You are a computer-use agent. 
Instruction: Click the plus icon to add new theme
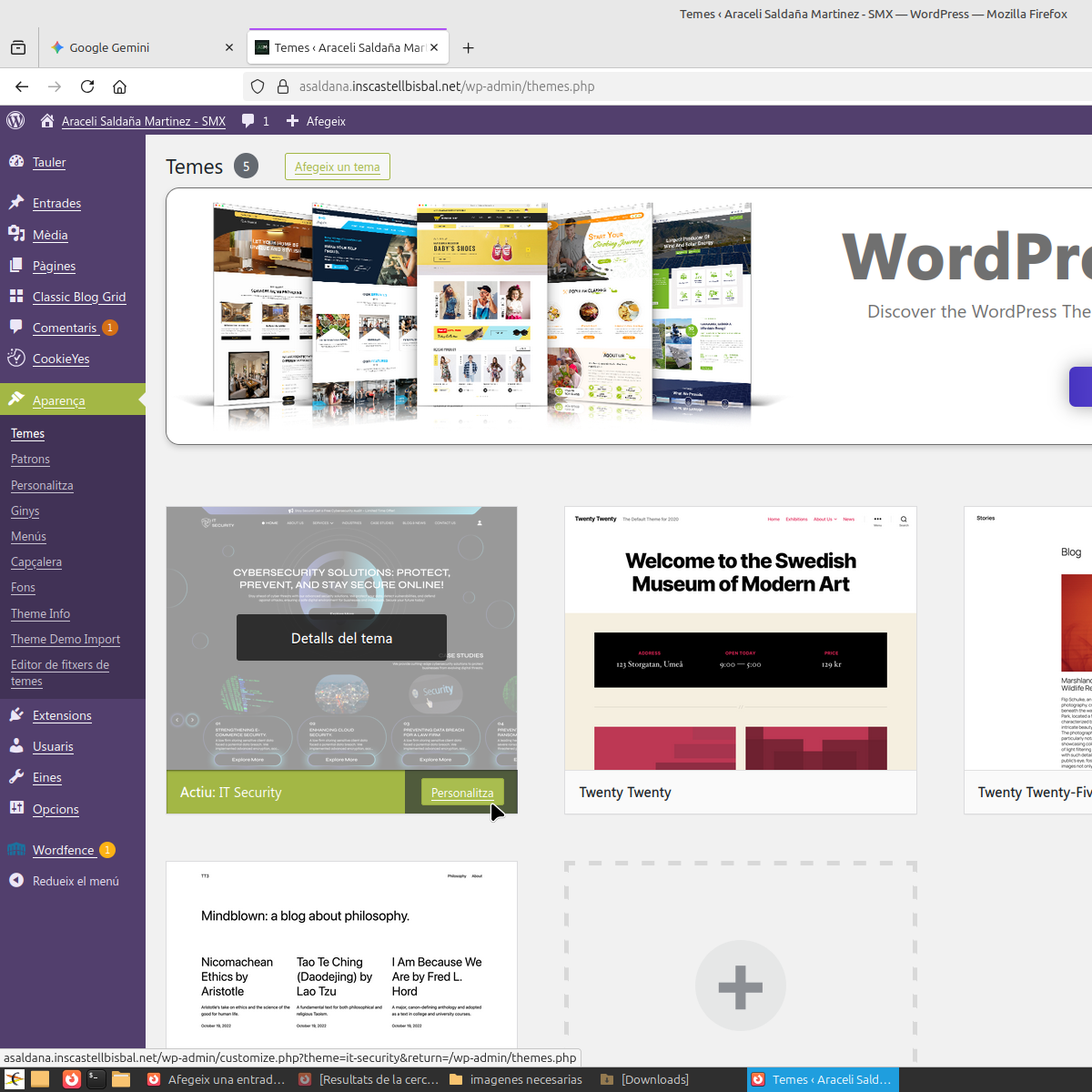(740, 986)
